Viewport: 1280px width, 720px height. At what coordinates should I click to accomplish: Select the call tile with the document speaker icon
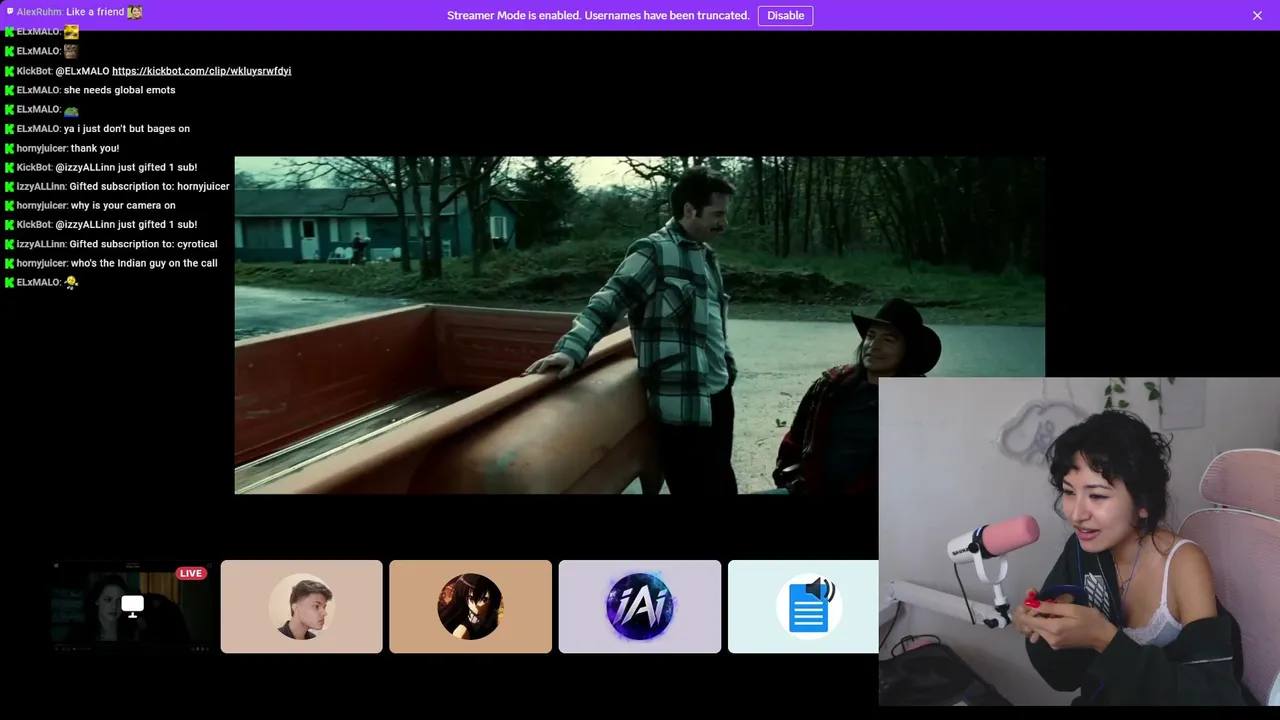(803, 606)
